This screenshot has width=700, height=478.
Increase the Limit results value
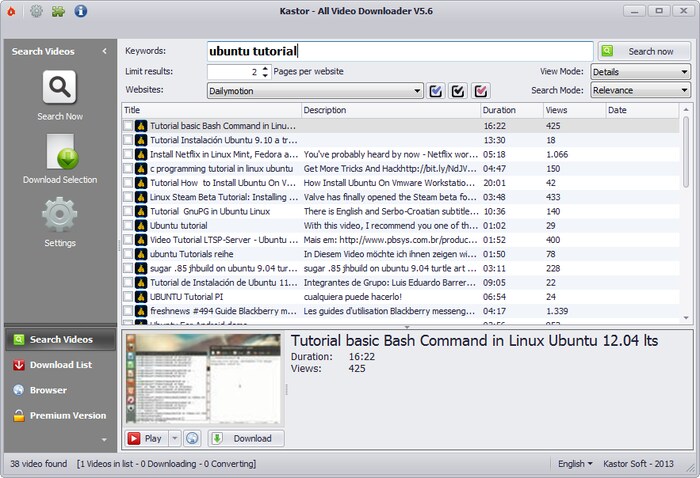pos(265,68)
